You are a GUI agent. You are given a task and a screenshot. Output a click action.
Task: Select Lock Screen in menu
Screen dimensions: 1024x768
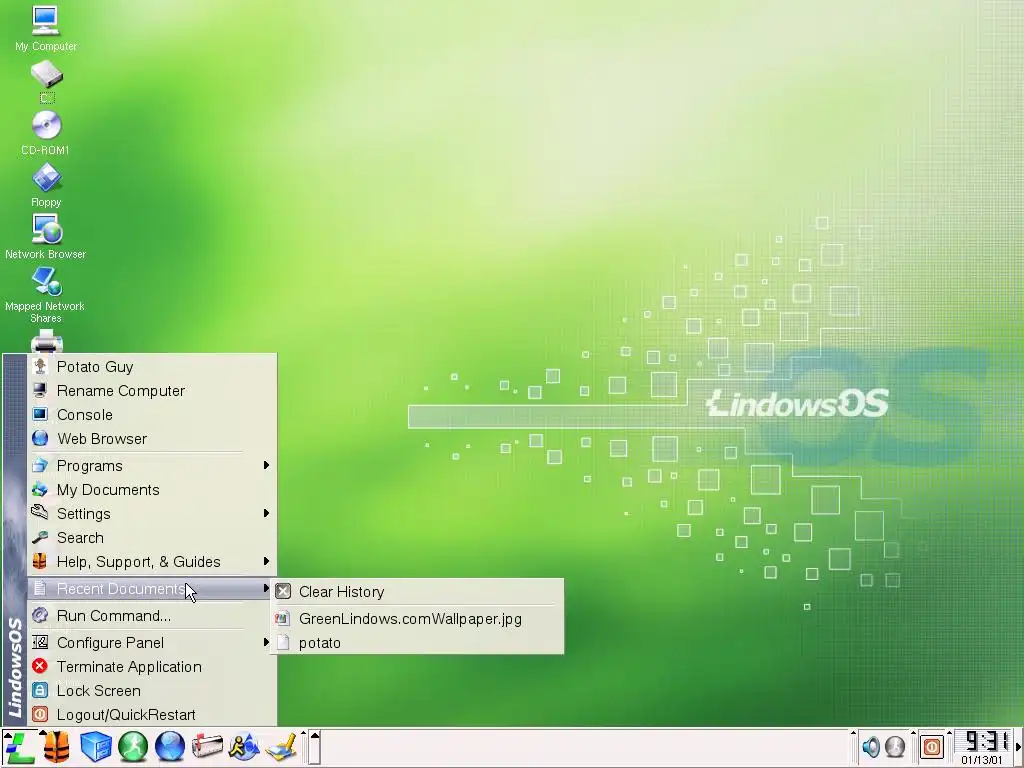(152, 691)
